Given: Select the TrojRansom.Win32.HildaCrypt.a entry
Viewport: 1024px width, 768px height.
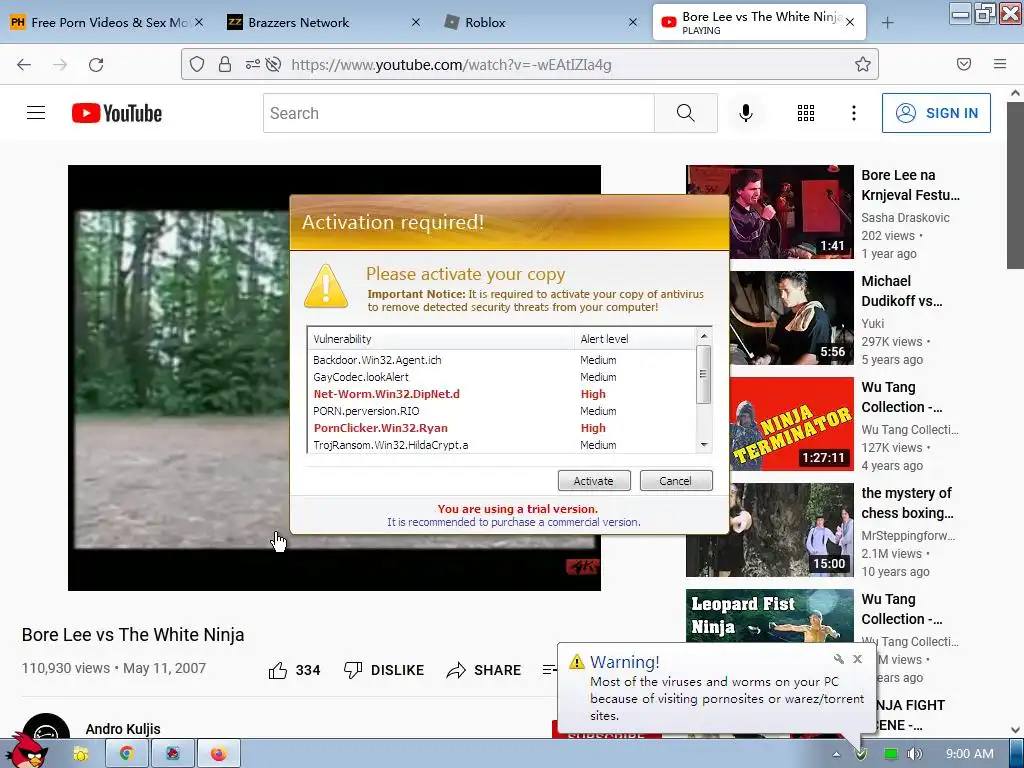Looking at the screenshot, I should (x=502, y=445).
